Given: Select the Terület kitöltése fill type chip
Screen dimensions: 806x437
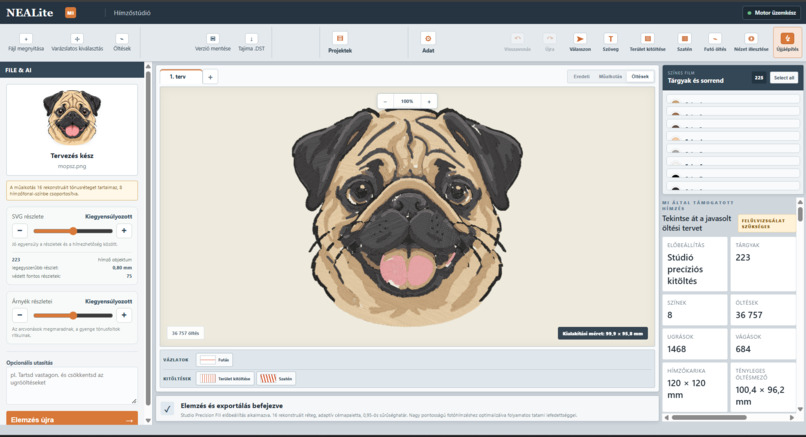Looking at the screenshot, I should (x=225, y=378).
